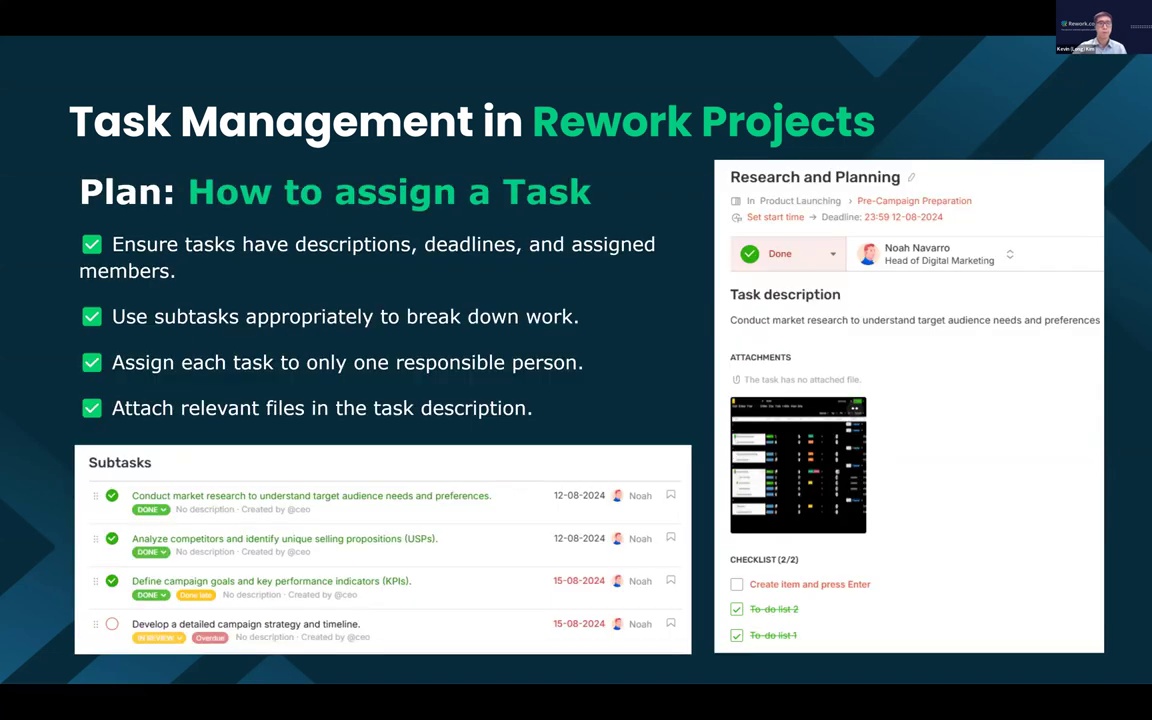Image resolution: width=1152 pixels, height=720 pixels.
Task: Bookmark the Conduct market research subtask
Action: point(671,495)
